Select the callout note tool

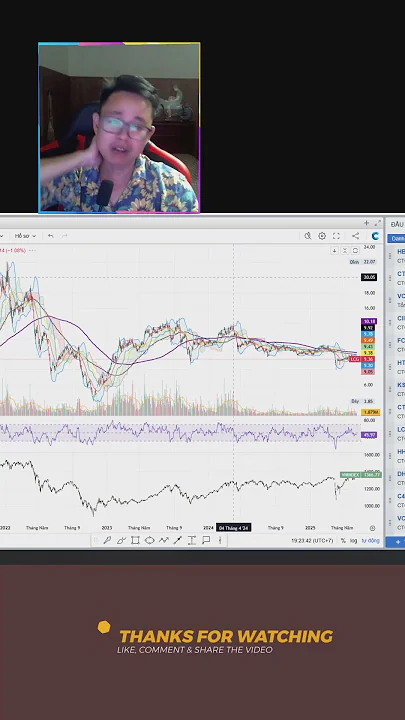(206, 540)
